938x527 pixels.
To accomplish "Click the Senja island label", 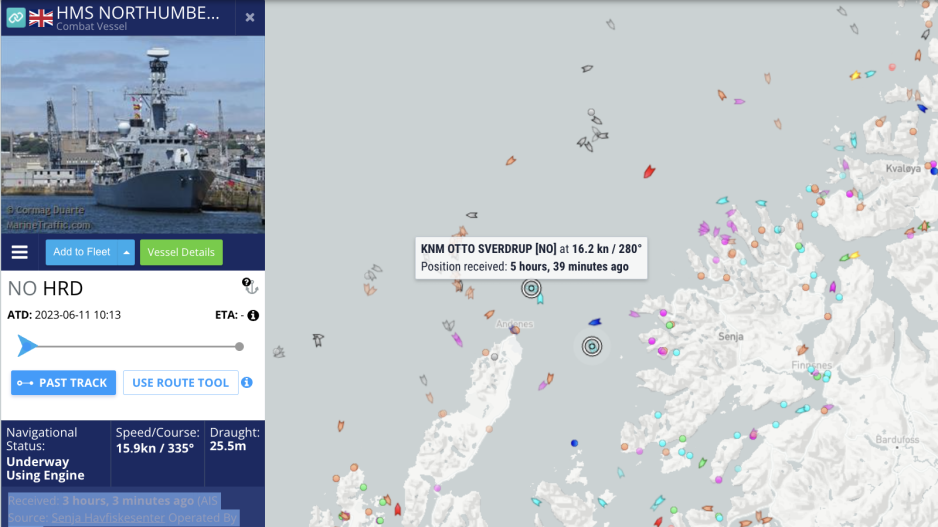I will pyautogui.click(x=730, y=337).
